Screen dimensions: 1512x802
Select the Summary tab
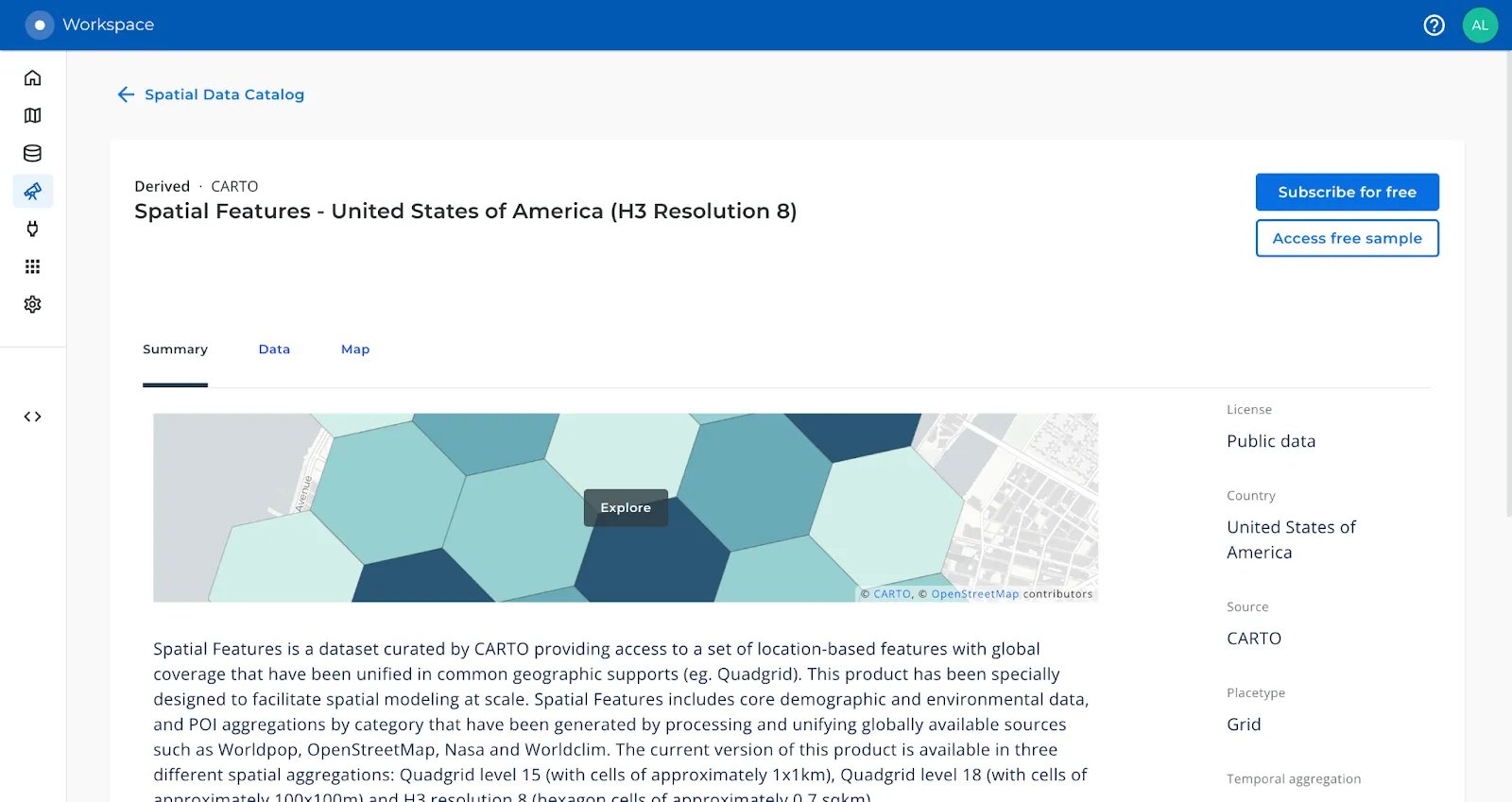[175, 350]
